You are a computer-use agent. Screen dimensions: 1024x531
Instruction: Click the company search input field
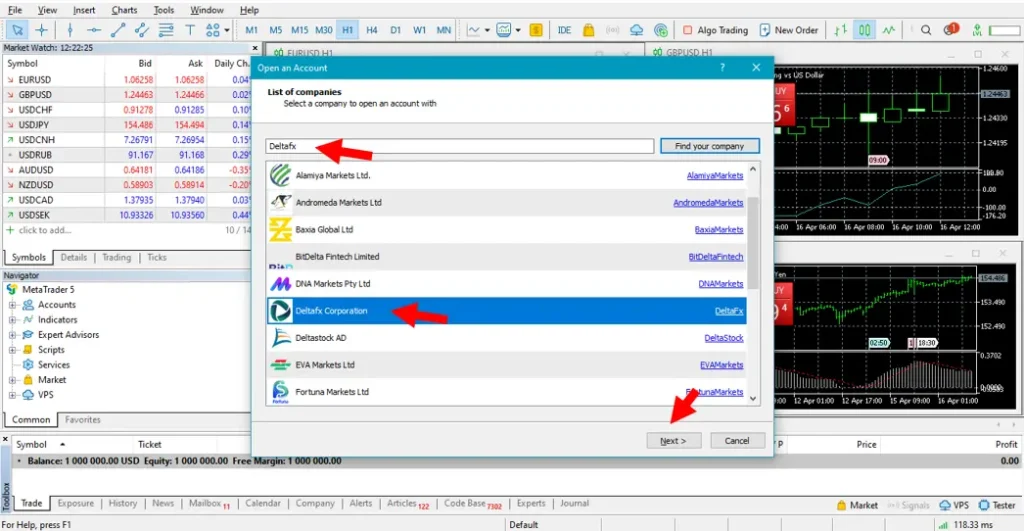tap(460, 146)
